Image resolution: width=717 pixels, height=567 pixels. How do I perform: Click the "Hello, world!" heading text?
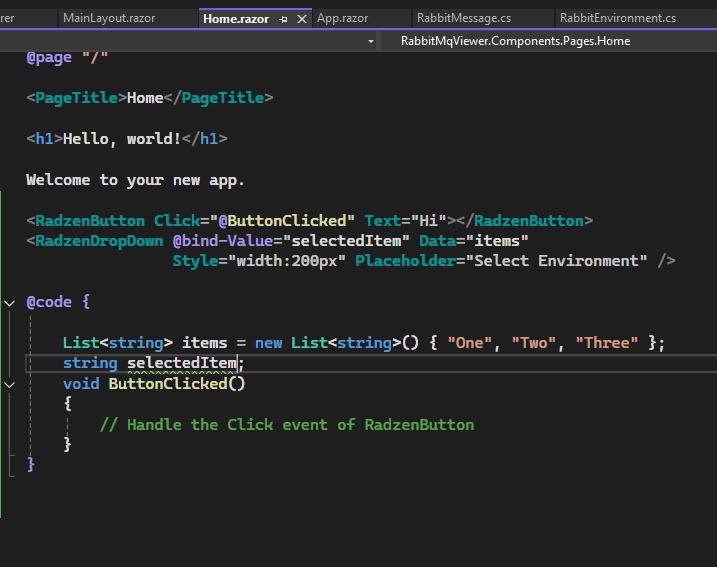pos(122,139)
